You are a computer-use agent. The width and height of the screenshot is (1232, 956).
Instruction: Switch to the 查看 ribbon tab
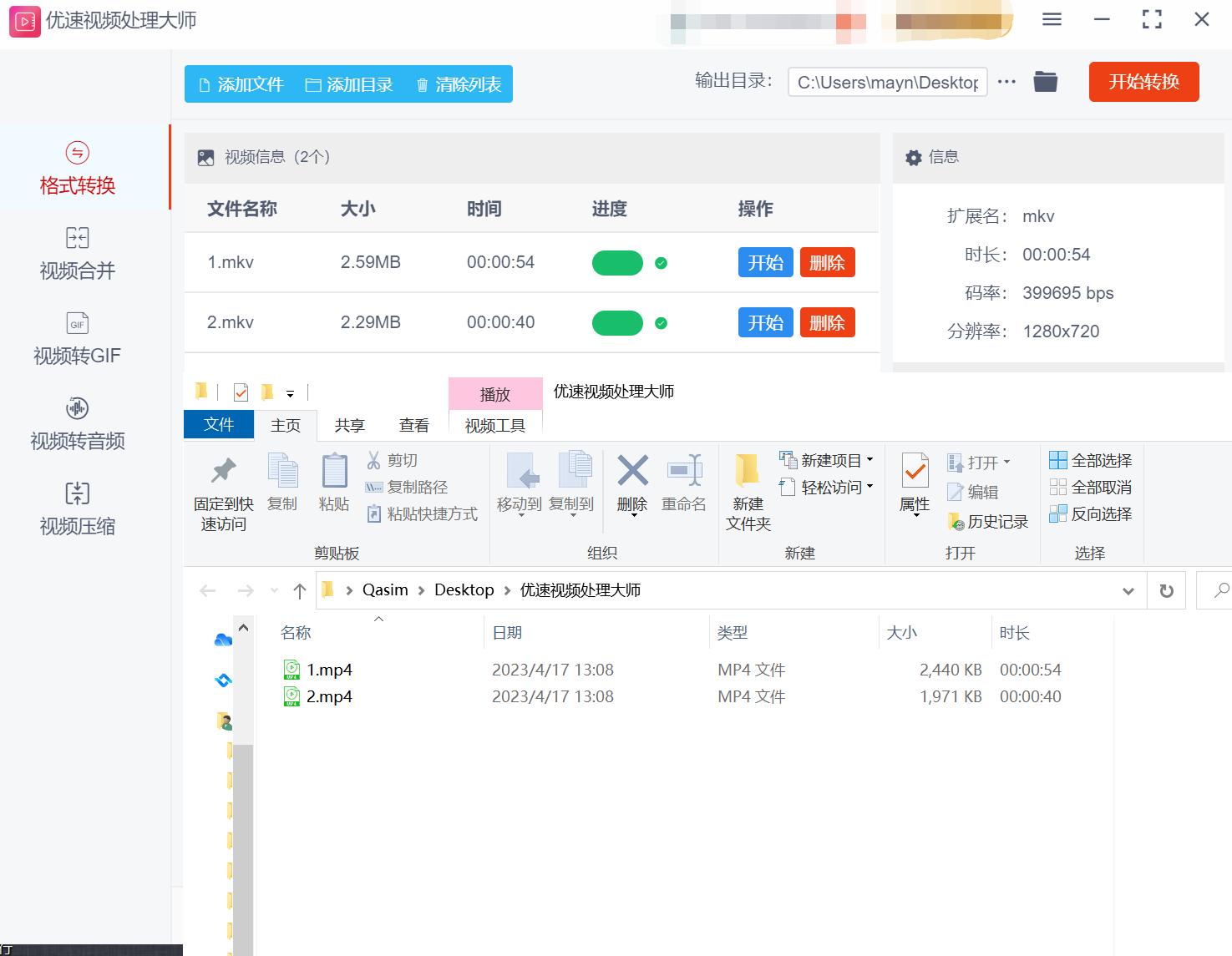tap(414, 425)
